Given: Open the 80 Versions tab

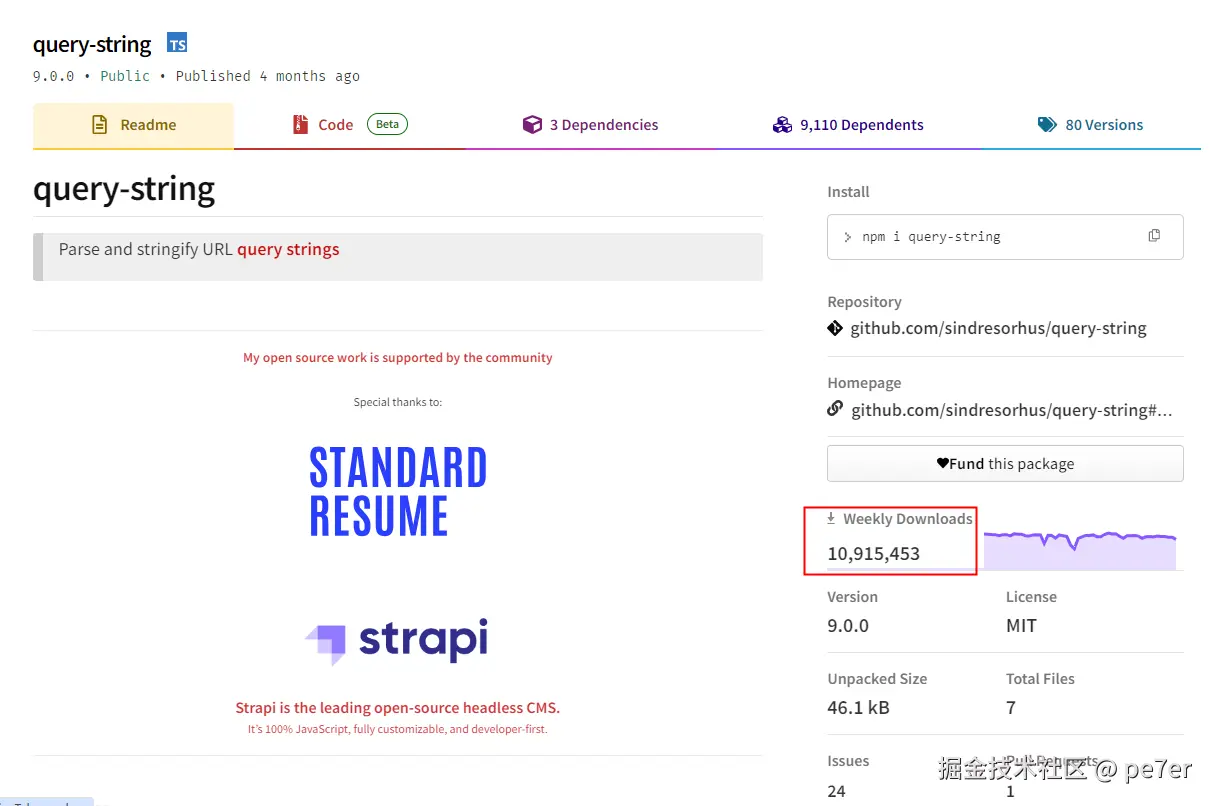Looking at the screenshot, I should [x=1090, y=126].
